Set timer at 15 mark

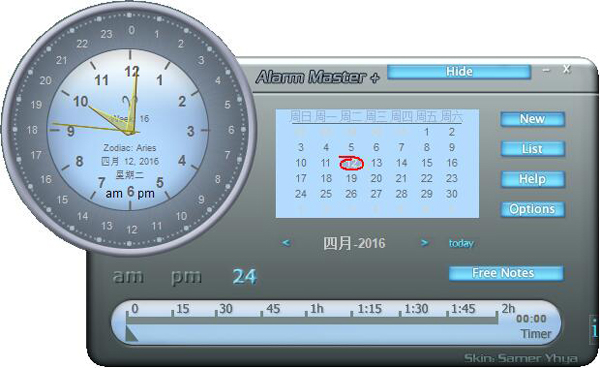coord(183,309)
